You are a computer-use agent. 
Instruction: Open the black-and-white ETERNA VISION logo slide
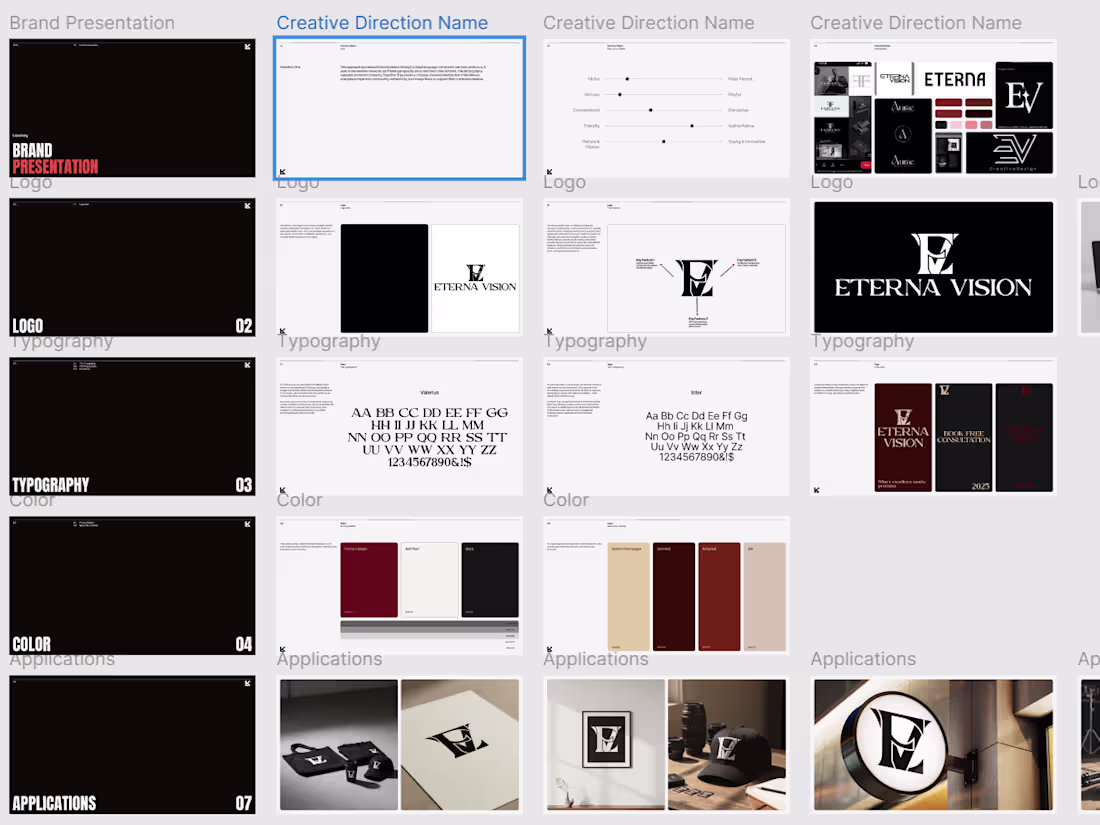click(399, 267)
